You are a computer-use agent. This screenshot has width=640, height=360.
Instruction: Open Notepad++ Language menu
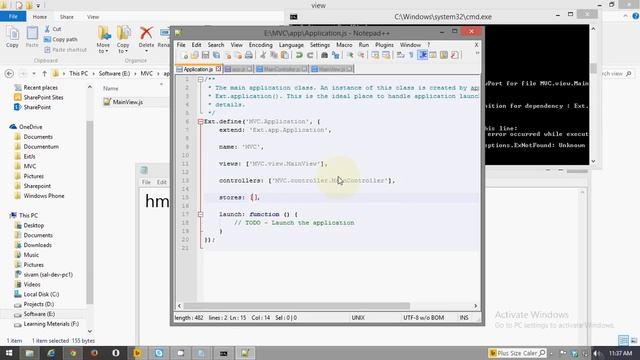pyautogui.click(x=291, y=45)
